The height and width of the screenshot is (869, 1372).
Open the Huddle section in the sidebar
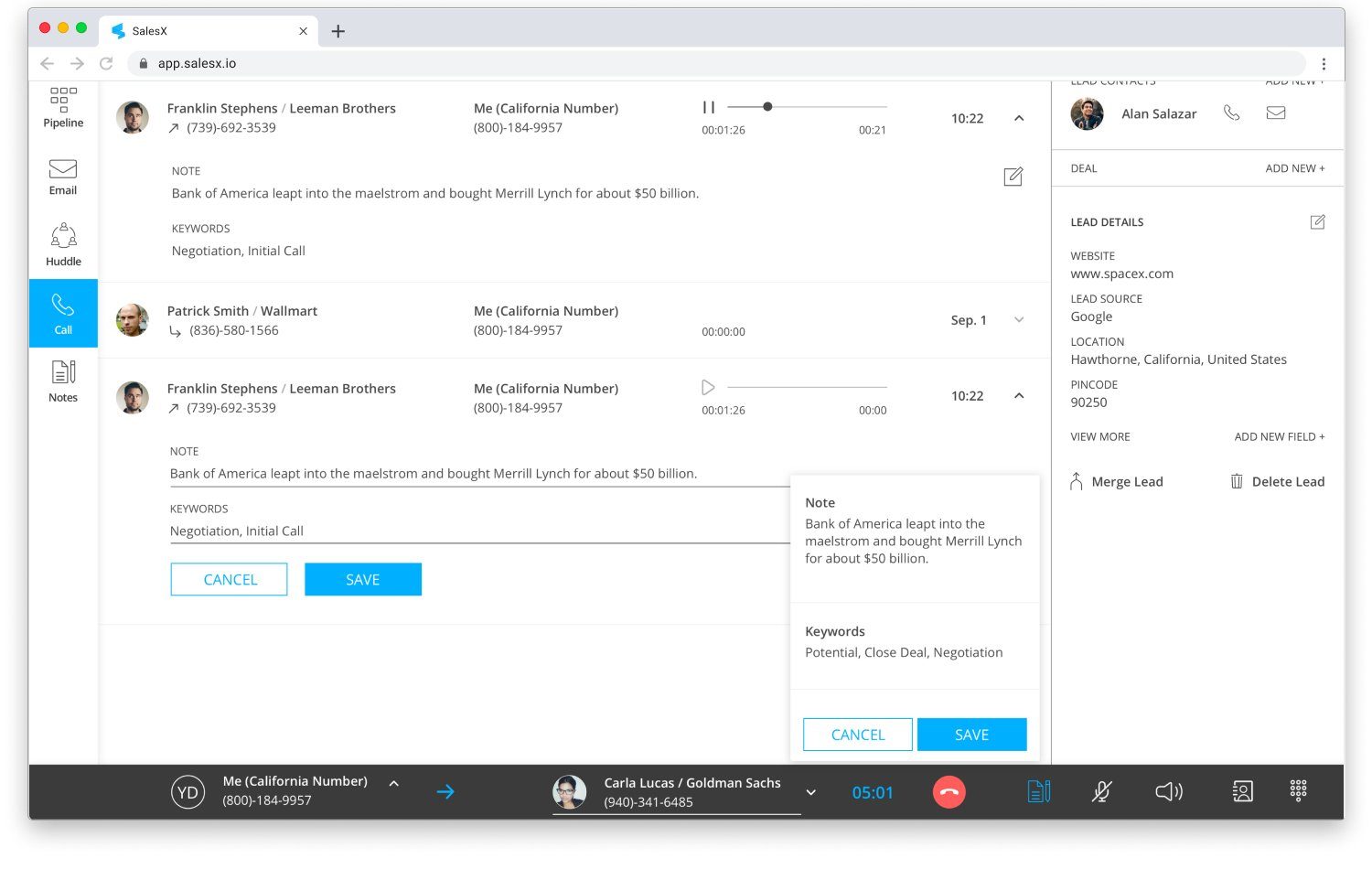pyautogui.click(x=63, y=244)
